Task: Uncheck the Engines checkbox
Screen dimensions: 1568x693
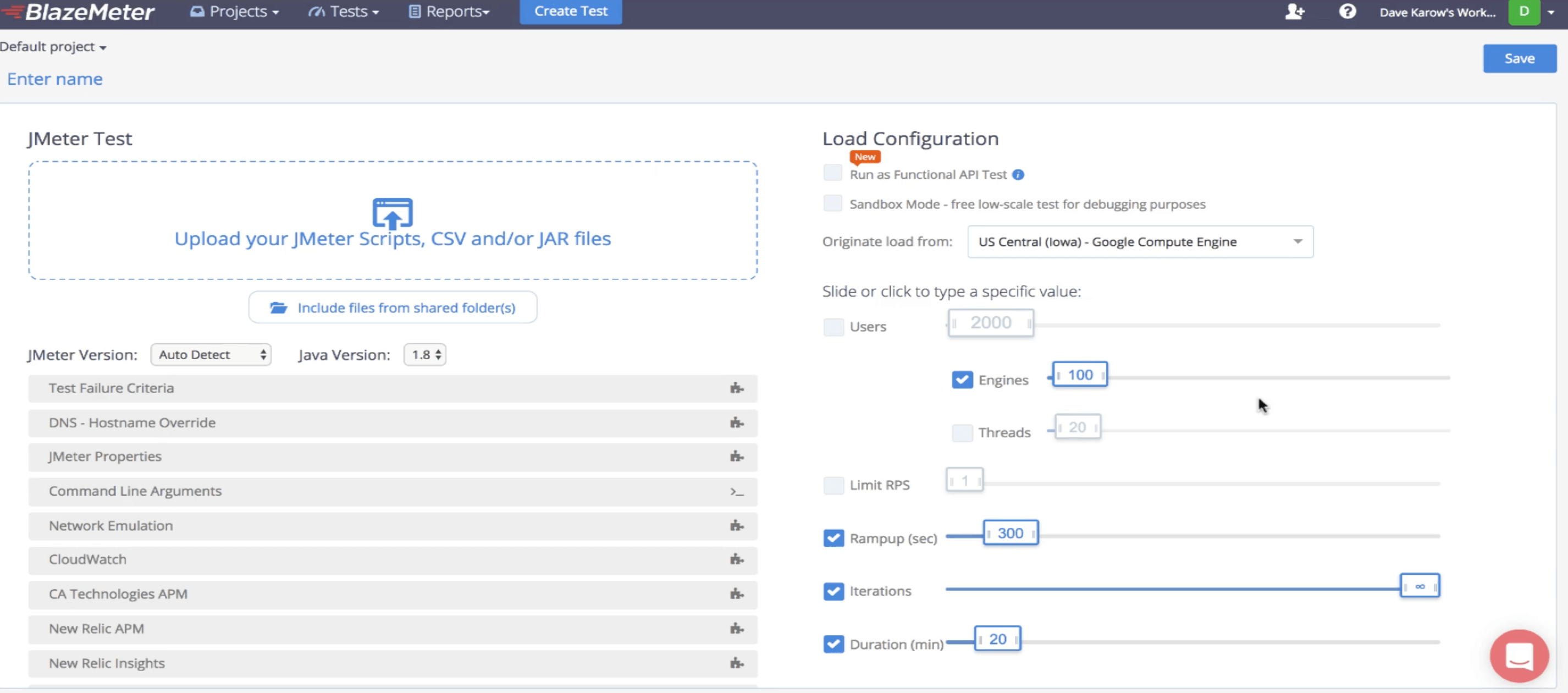Action: (962, 380)
